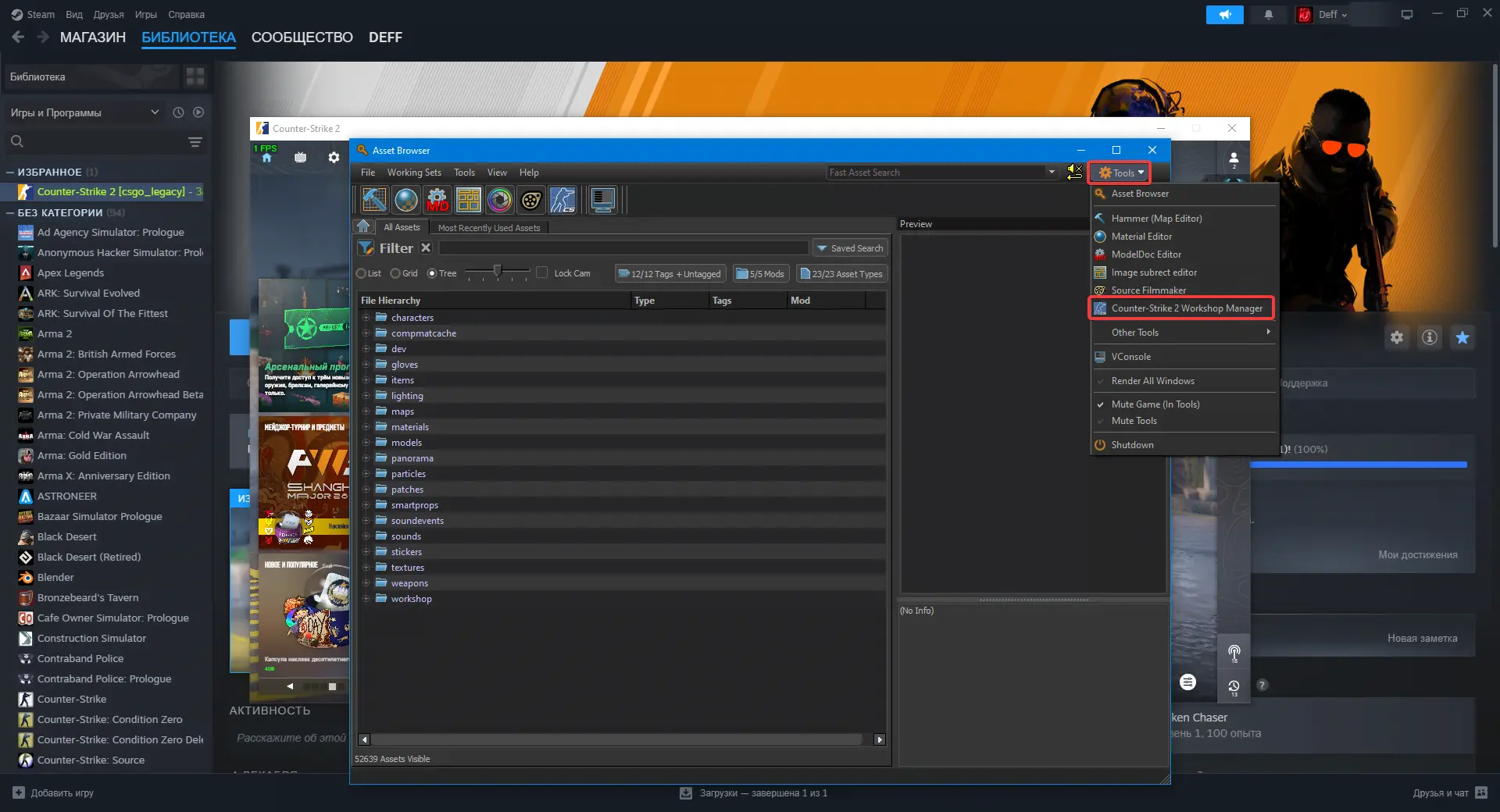1500x812 pixels.
Task: Launch Material Editor toolbar icon
Action: click(406, 200)
